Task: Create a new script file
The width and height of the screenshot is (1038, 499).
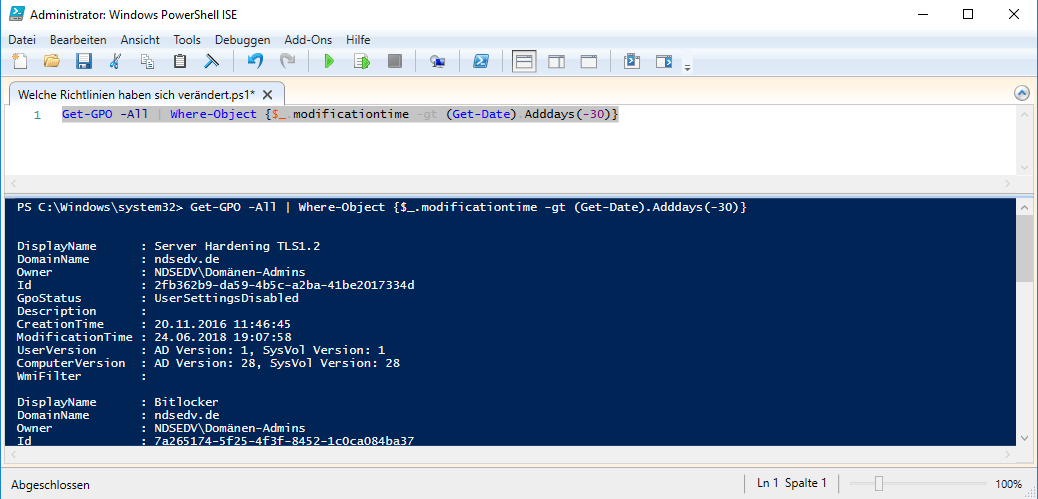Action: [20, 62]
